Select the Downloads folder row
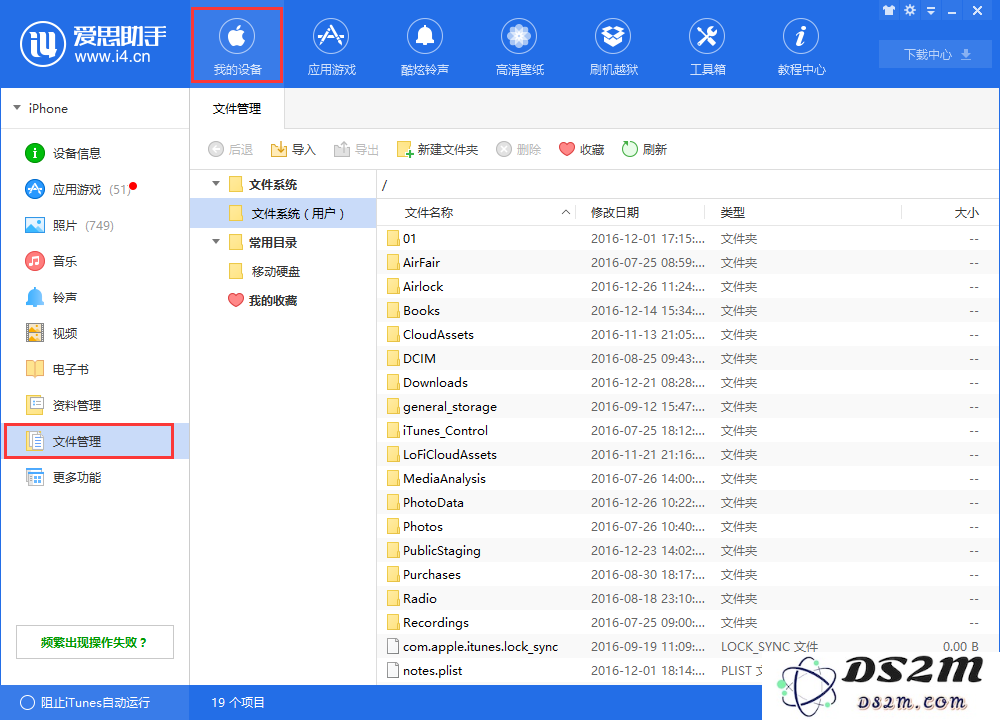 (x=686, y=383)
